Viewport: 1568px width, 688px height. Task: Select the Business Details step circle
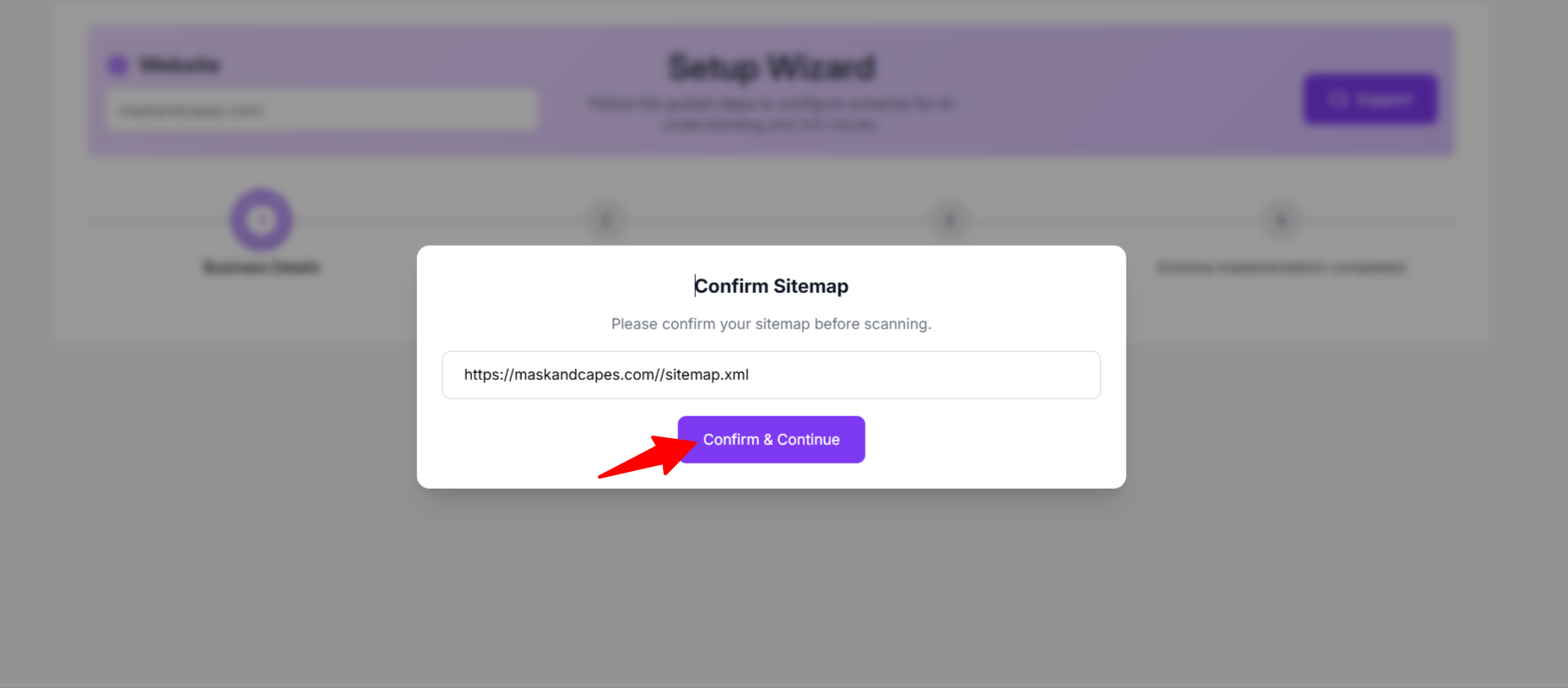(x=262, y=220)
